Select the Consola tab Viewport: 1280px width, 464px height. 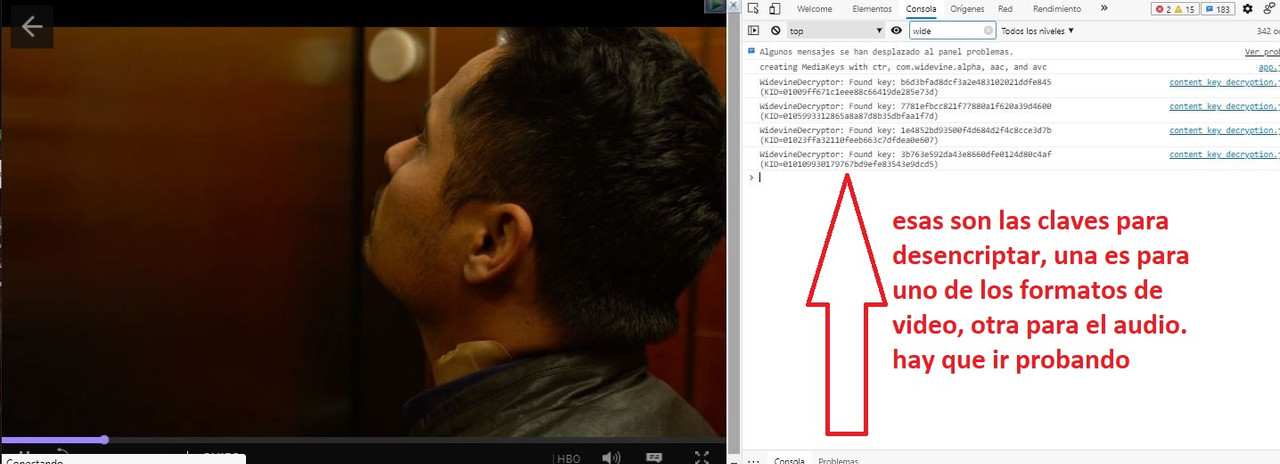click(x=921, y=9)
